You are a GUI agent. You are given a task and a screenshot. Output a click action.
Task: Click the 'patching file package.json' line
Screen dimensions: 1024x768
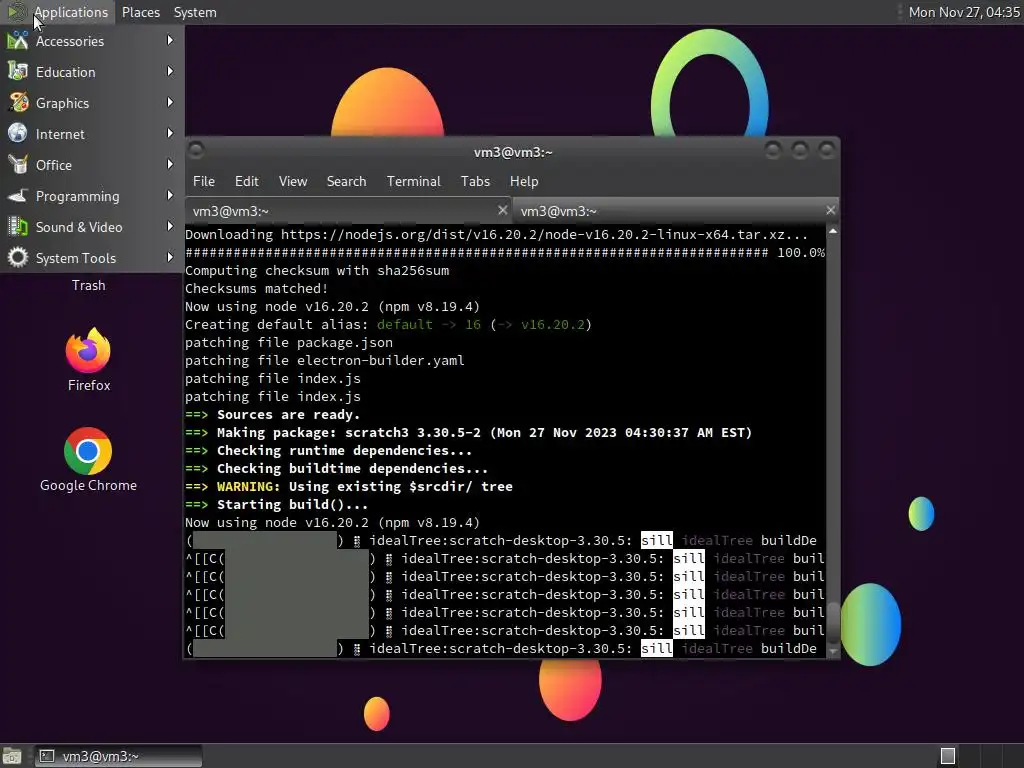pyautogui.click(x=289, y=343)
